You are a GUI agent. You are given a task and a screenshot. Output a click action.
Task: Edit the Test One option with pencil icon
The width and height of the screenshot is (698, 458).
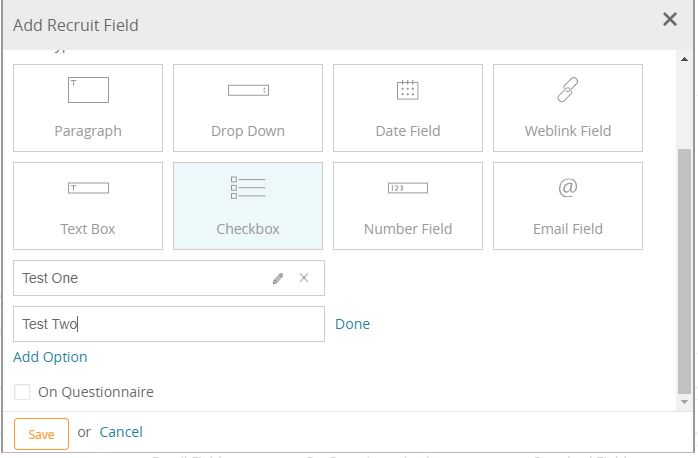click(278, 278)
